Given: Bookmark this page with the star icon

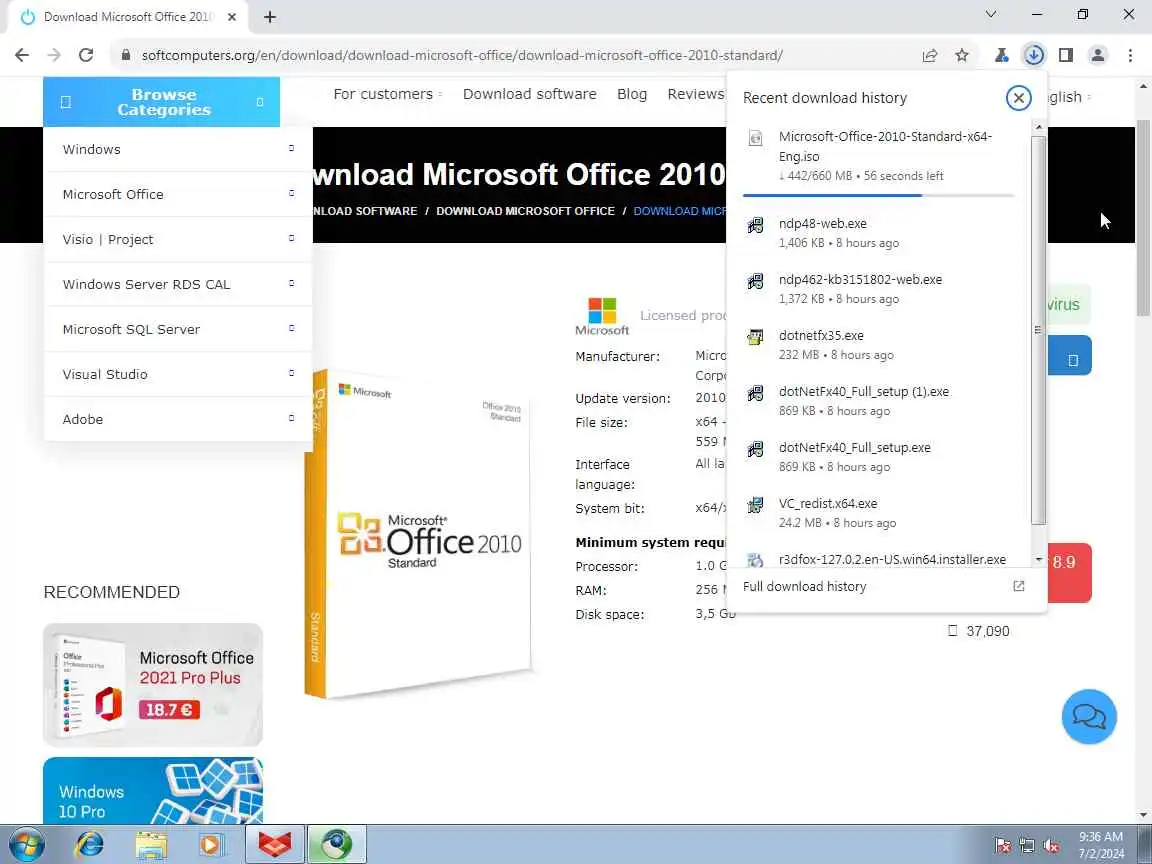Looking at the screenshot, I should [x=962, y=55].
